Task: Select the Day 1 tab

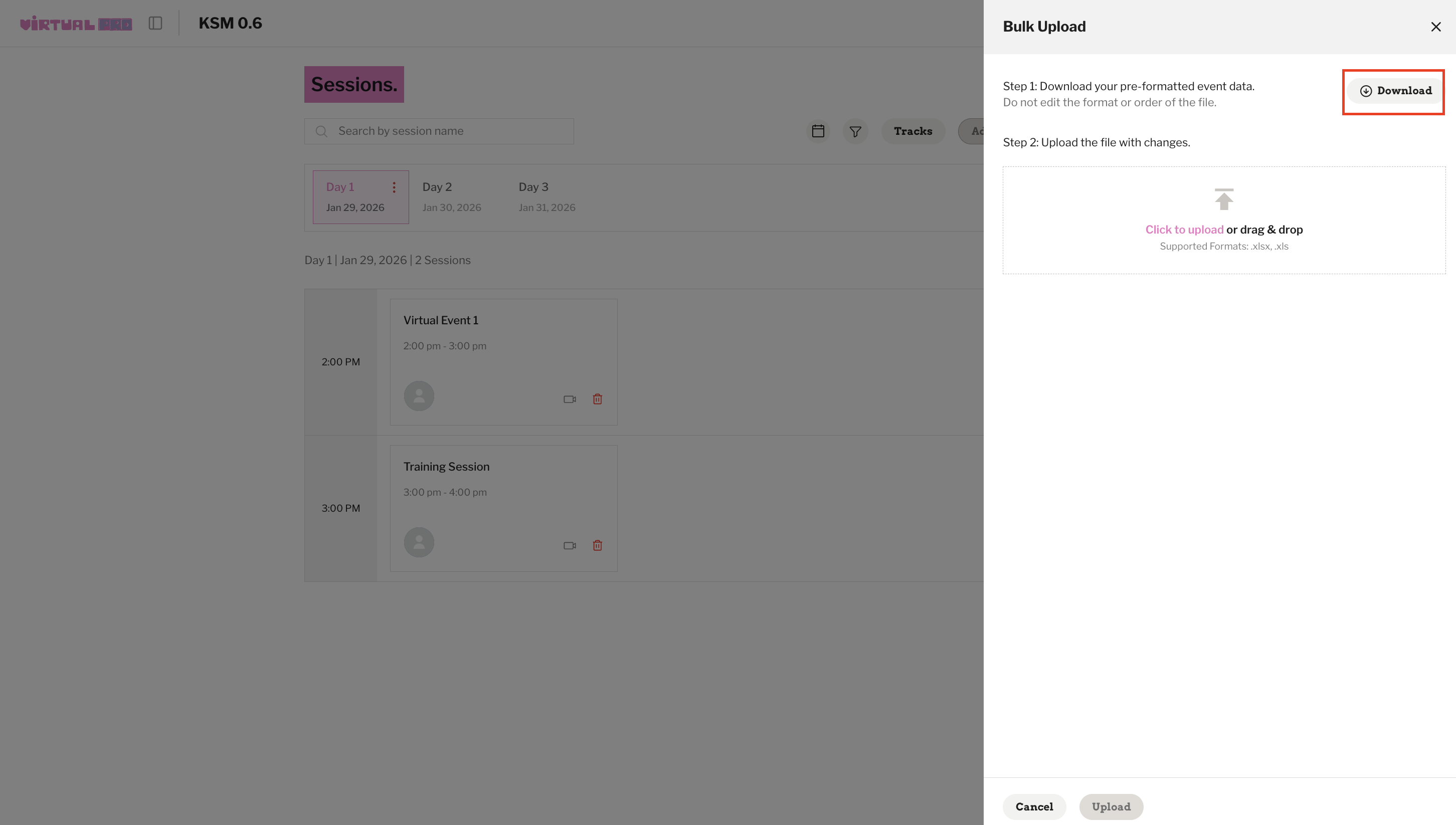Action: (x=360, y=196)
